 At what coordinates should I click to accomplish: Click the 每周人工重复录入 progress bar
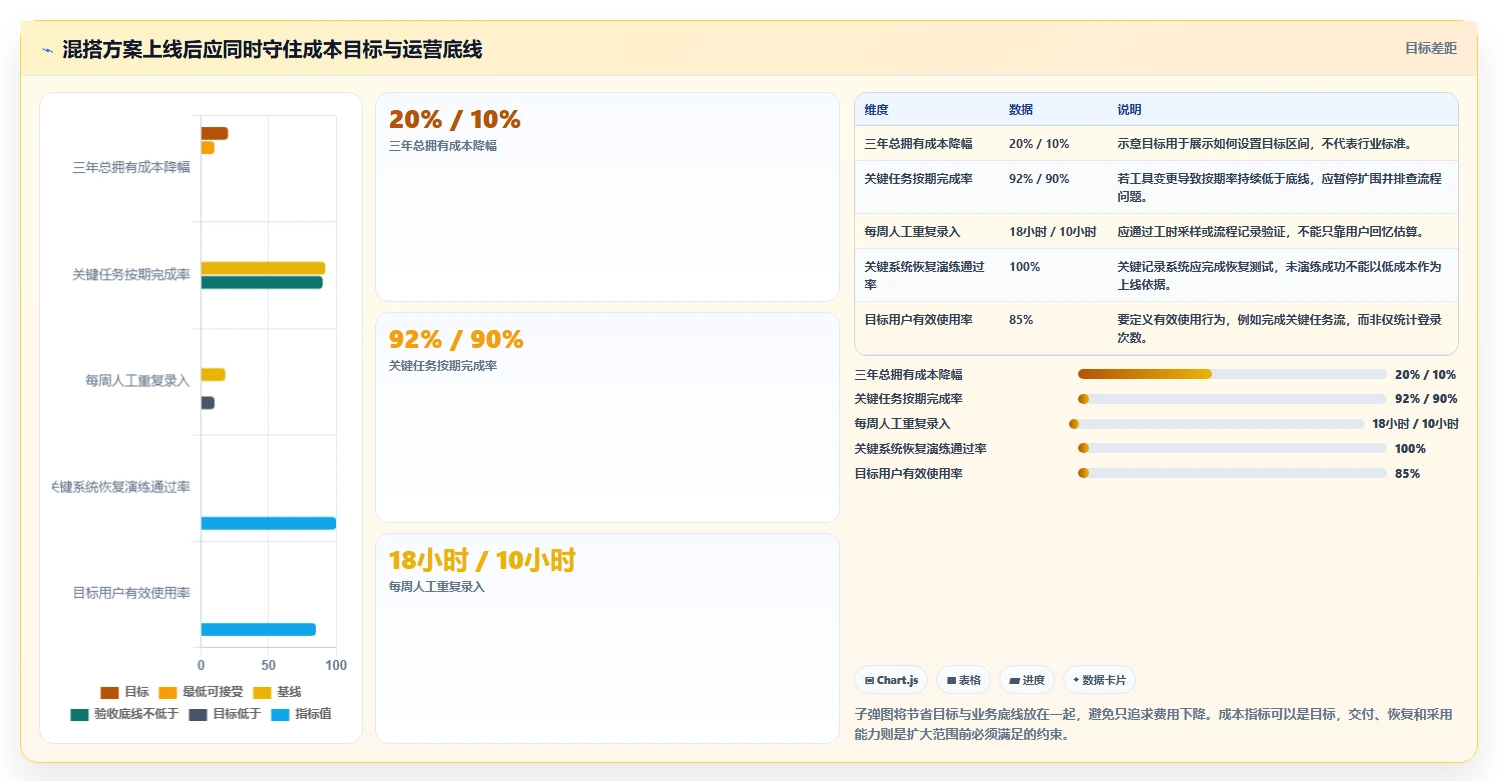click(x=1216, y=424)
